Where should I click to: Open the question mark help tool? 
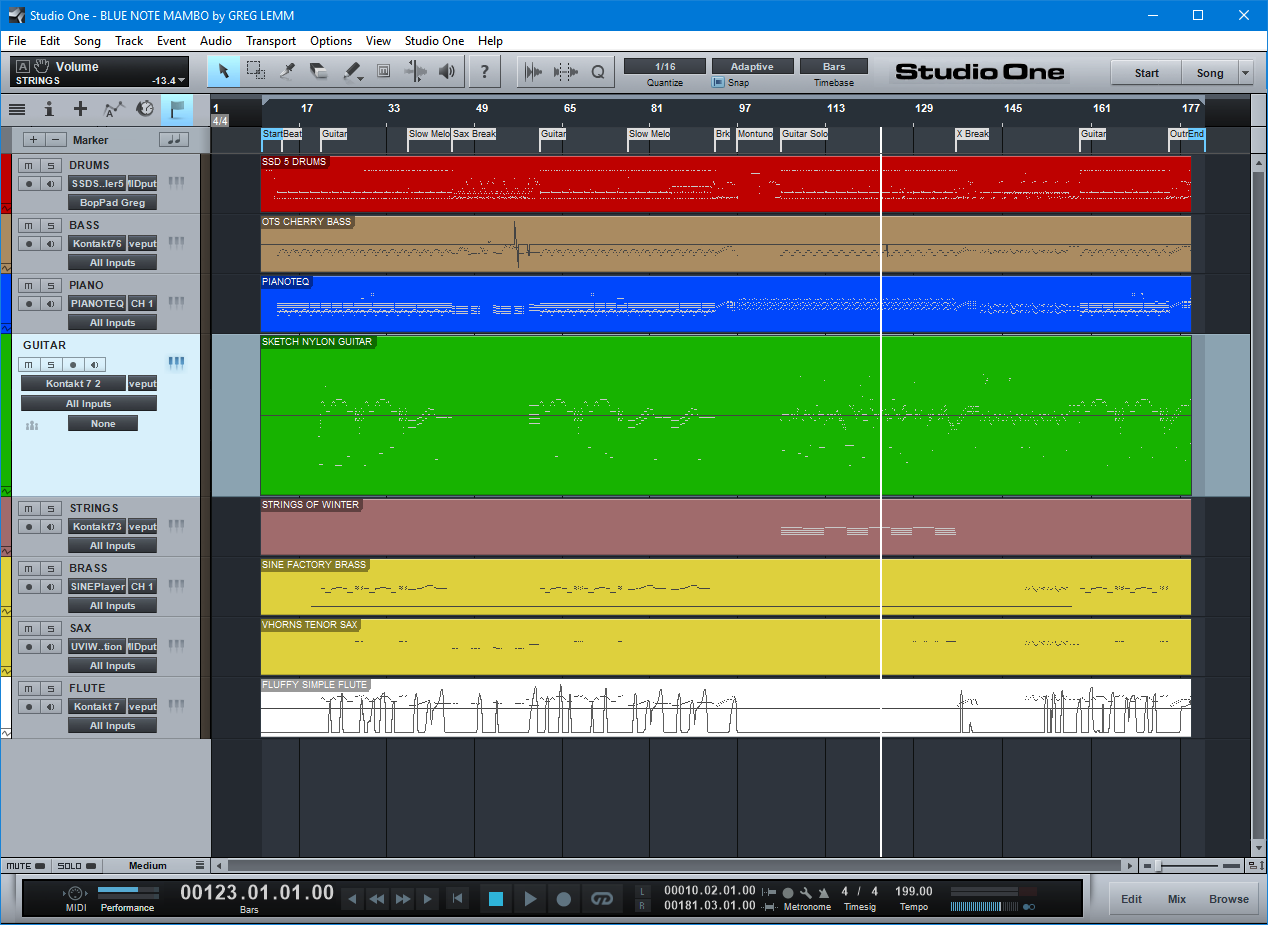tap(485, 71)
